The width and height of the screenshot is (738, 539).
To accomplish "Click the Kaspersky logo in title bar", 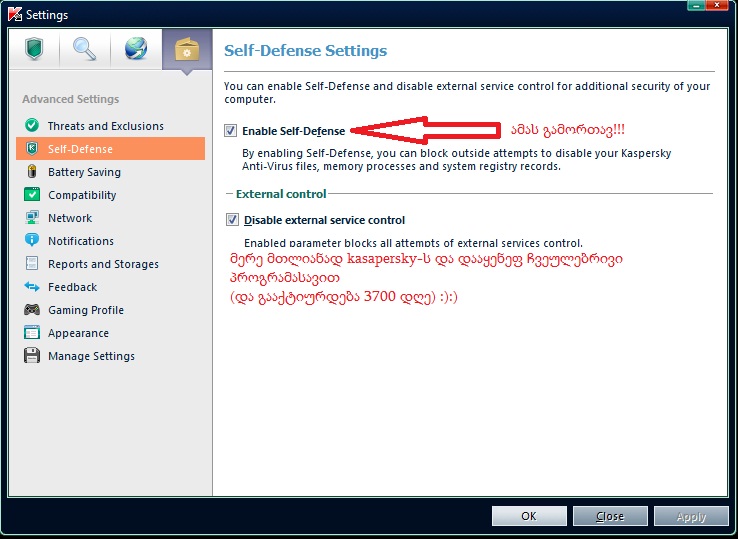I will pos(15,15).
